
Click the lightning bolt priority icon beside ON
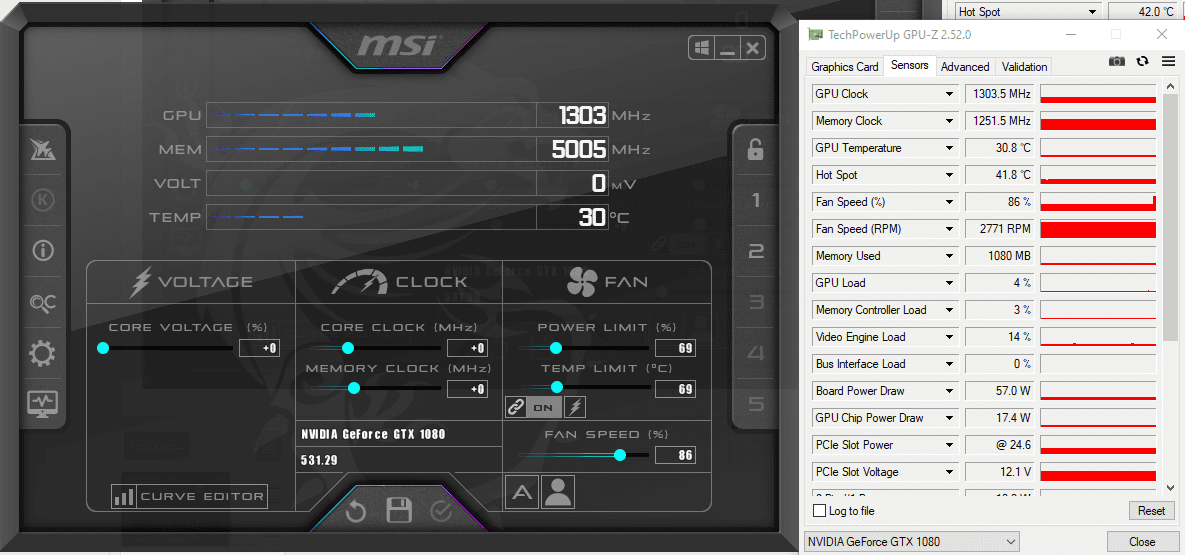coord(575,408)
